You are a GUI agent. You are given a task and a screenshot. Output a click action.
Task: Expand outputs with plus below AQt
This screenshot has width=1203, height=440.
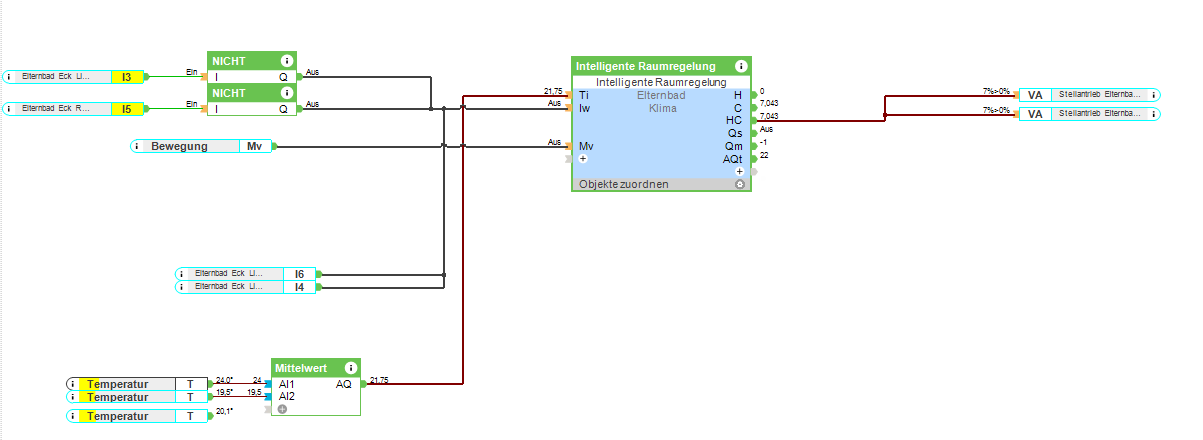pos(740,171)
